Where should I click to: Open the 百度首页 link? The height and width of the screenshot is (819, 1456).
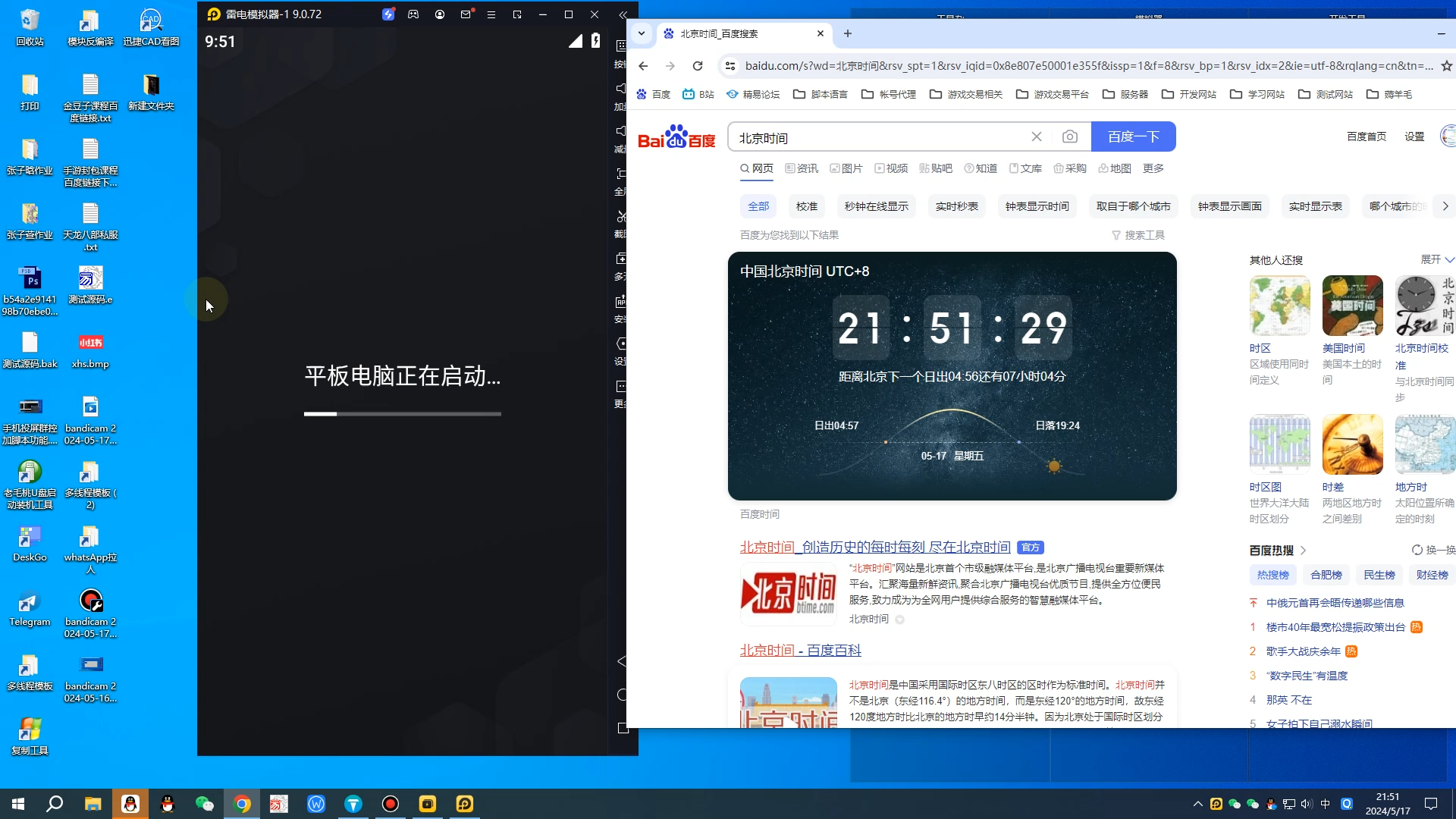[x=1367, y=136]
